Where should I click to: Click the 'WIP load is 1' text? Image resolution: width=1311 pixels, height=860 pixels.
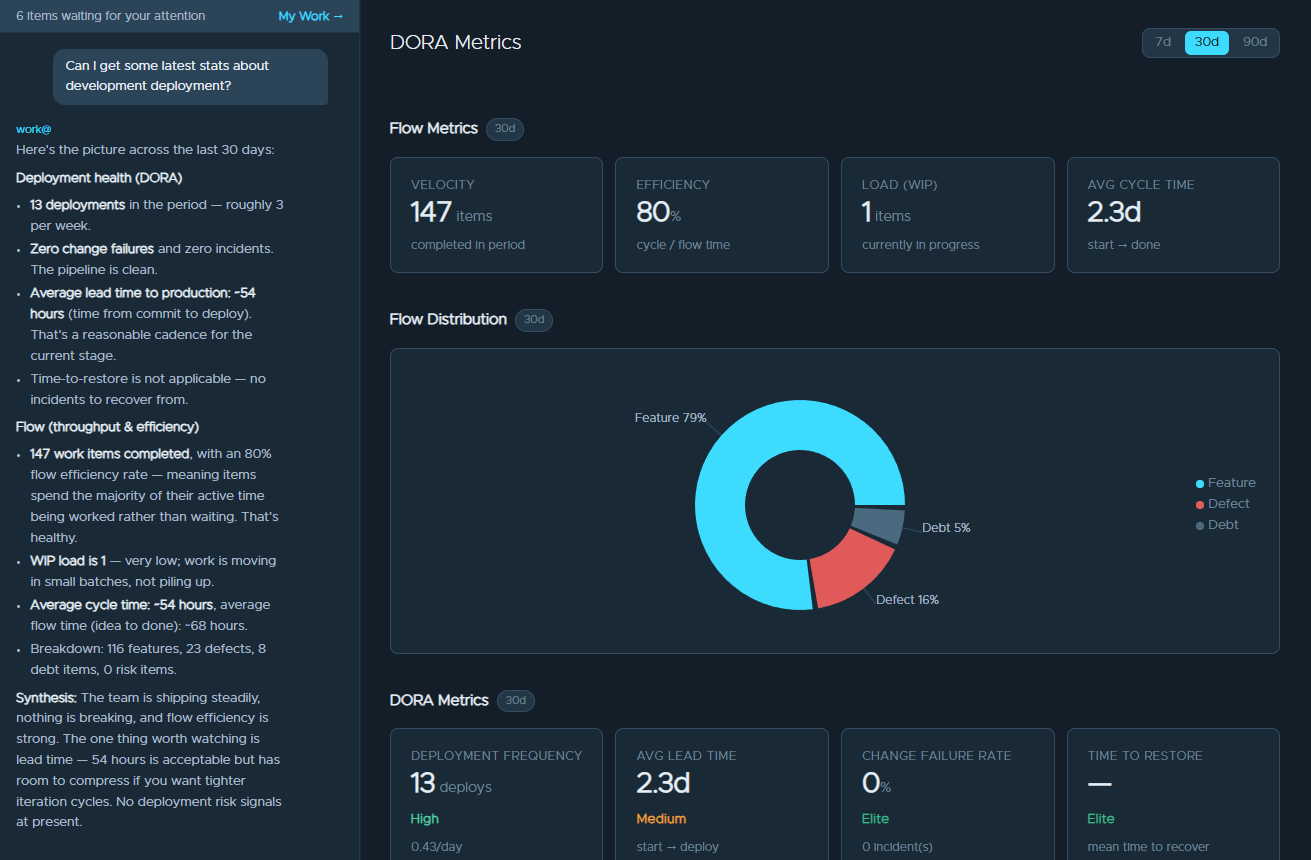point(68,560)
